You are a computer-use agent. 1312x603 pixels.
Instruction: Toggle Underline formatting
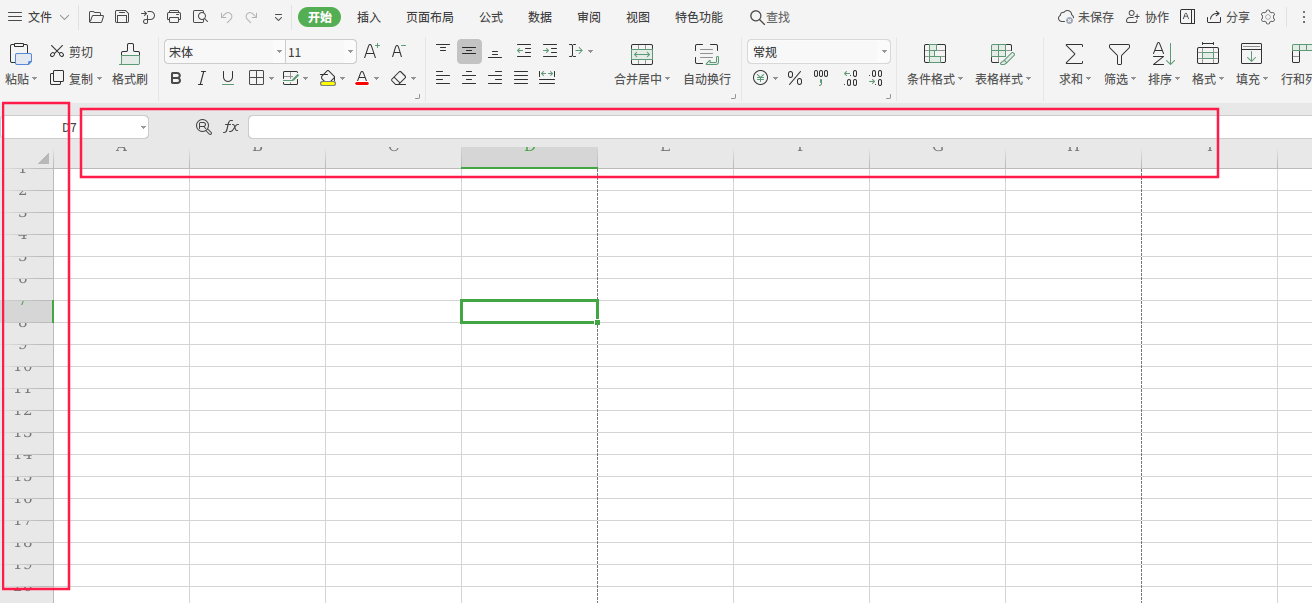click(228, 78)
